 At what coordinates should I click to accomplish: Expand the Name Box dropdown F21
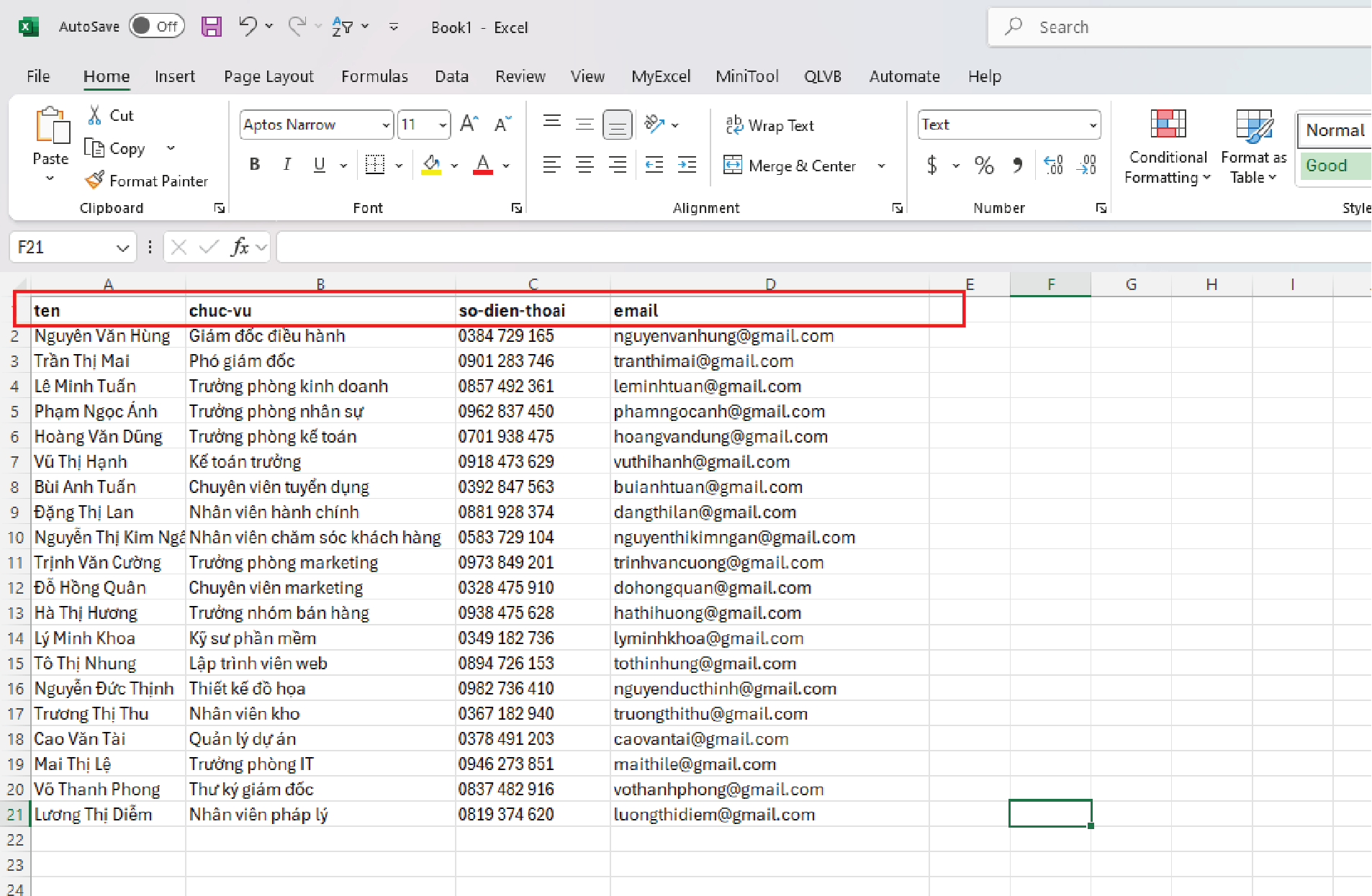pyautogui.click(x=122, y=248)
